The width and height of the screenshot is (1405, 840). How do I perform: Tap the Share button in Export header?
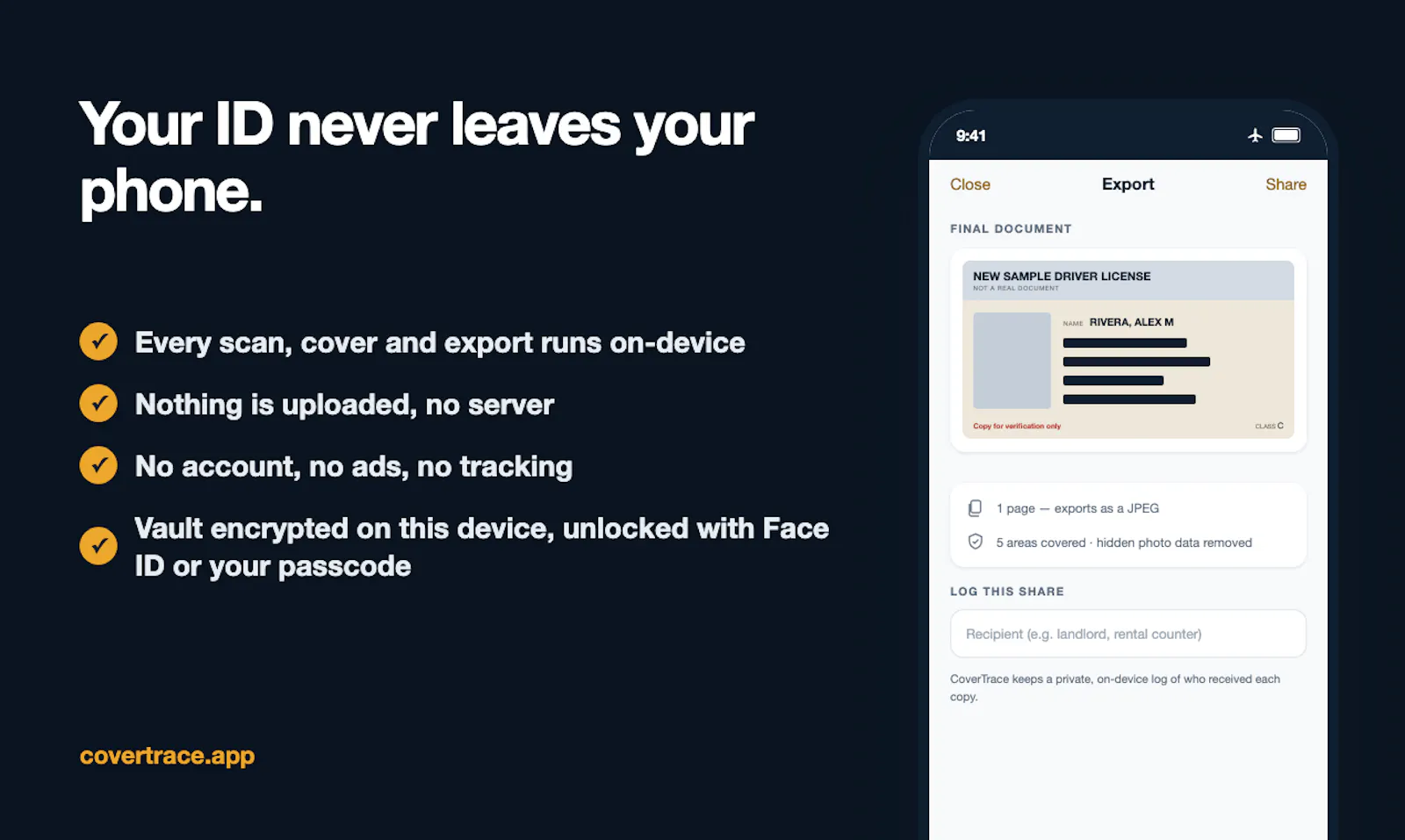coord(1286,184)
